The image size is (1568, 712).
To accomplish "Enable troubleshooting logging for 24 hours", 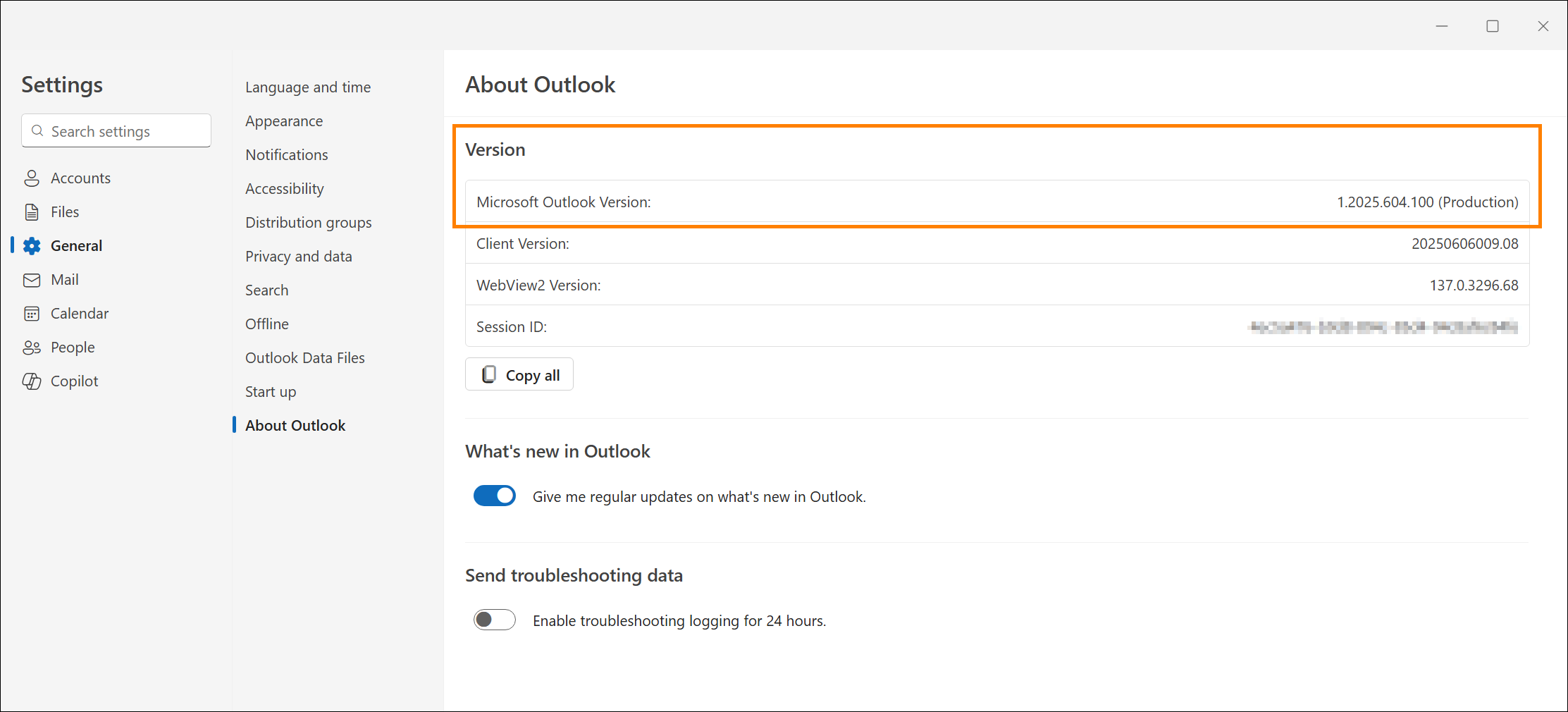I will click(495, 620).
